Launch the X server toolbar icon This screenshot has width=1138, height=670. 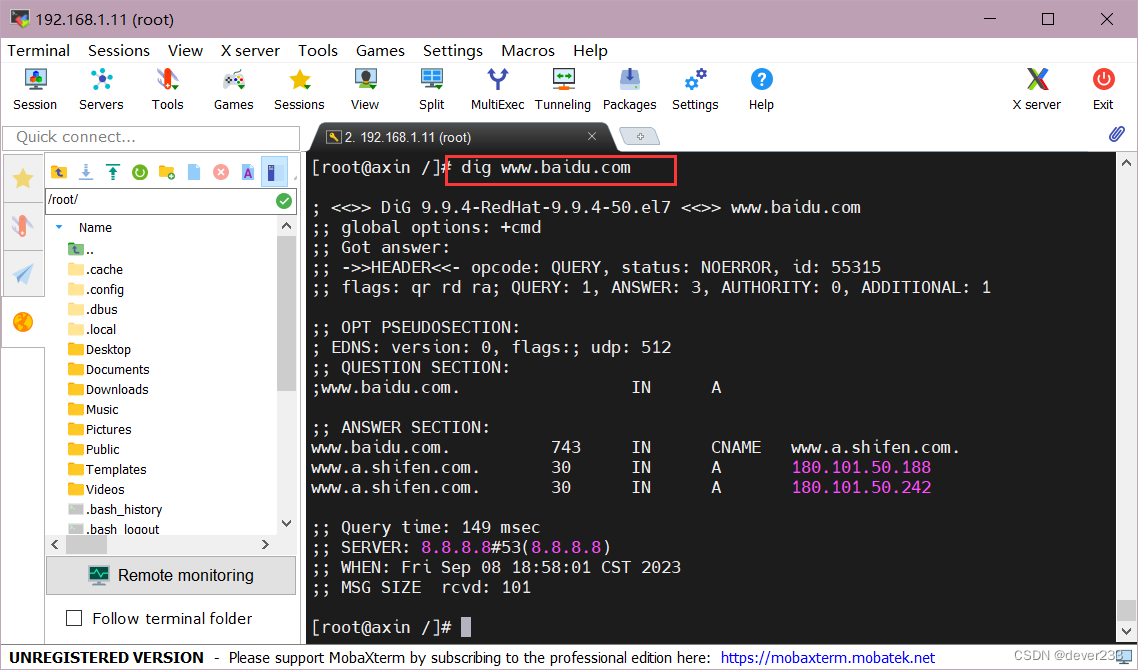(1037, 89)
